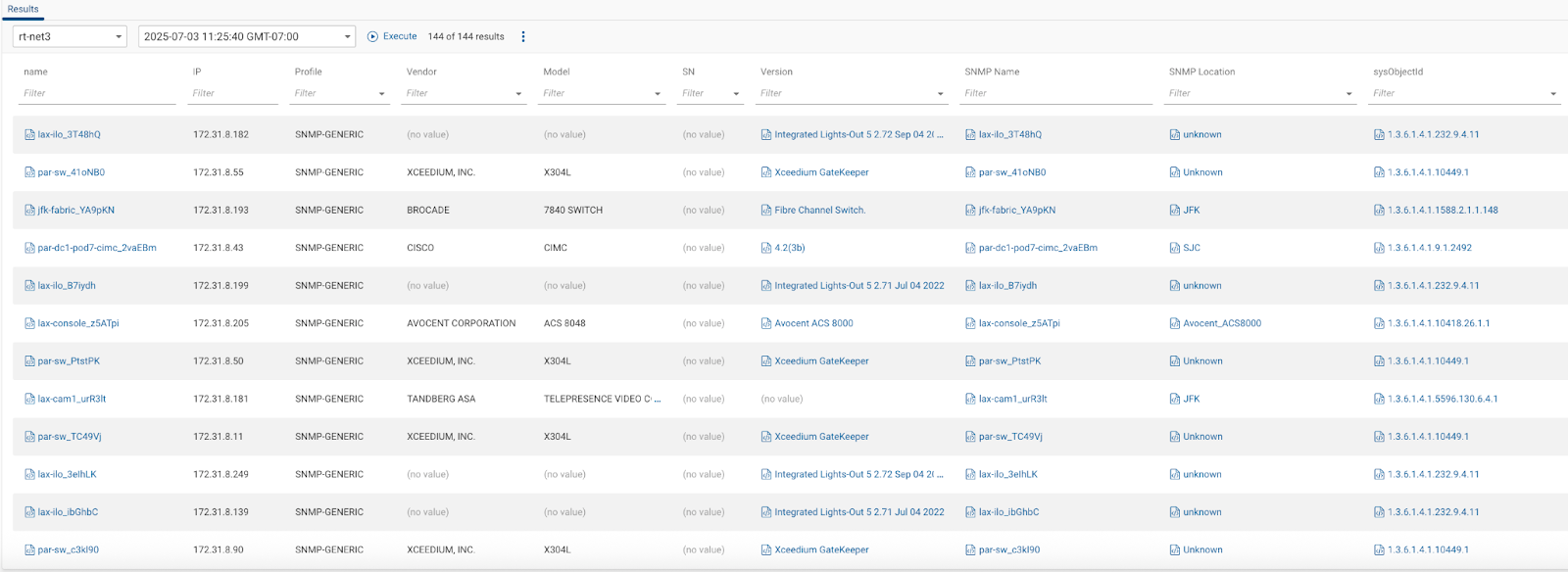Open the rt-net3 network dropdown
The height and width of the screenshot is (572, 1568).
coord(71,36)
